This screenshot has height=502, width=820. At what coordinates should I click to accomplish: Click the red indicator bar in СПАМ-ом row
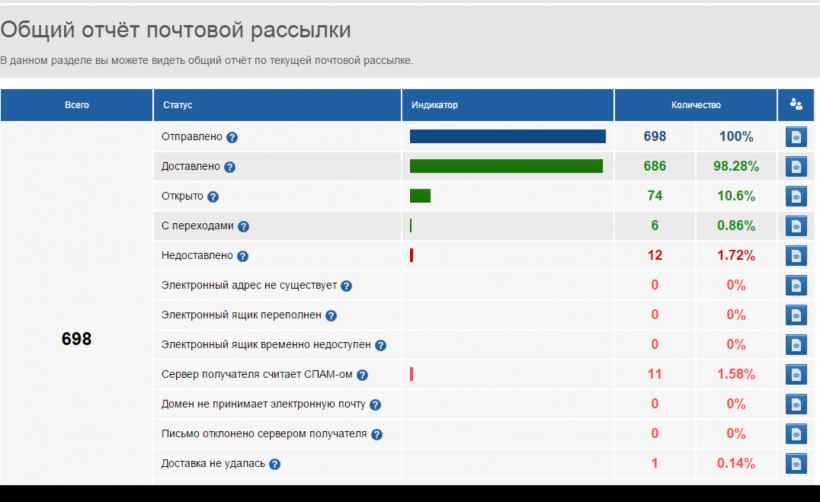coord(412,374)
